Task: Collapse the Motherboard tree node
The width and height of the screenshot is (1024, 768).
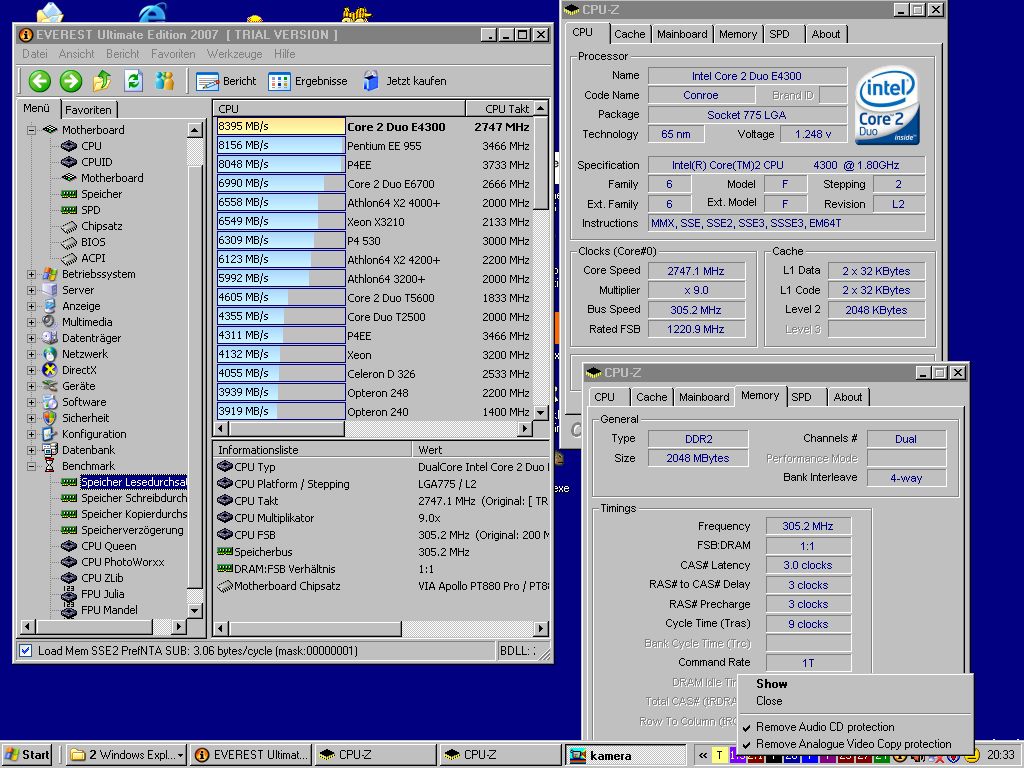Action: click(x=32, y=130)
